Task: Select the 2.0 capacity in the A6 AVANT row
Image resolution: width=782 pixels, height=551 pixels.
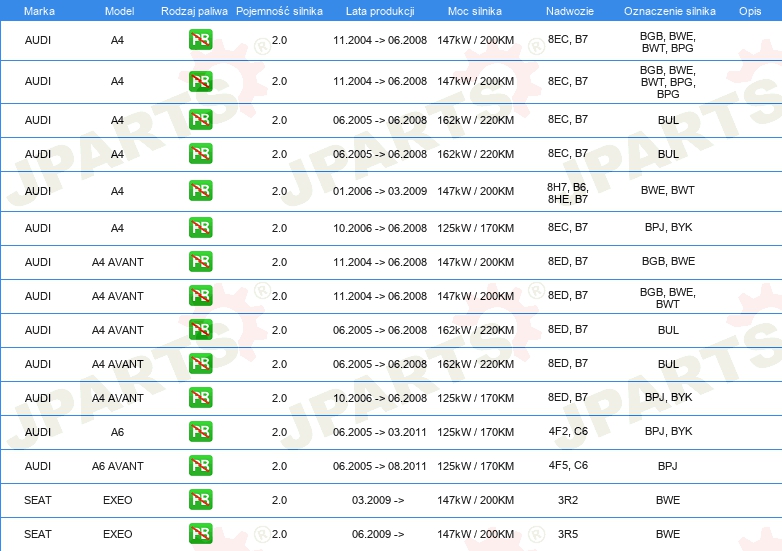Action: [279, 466]
